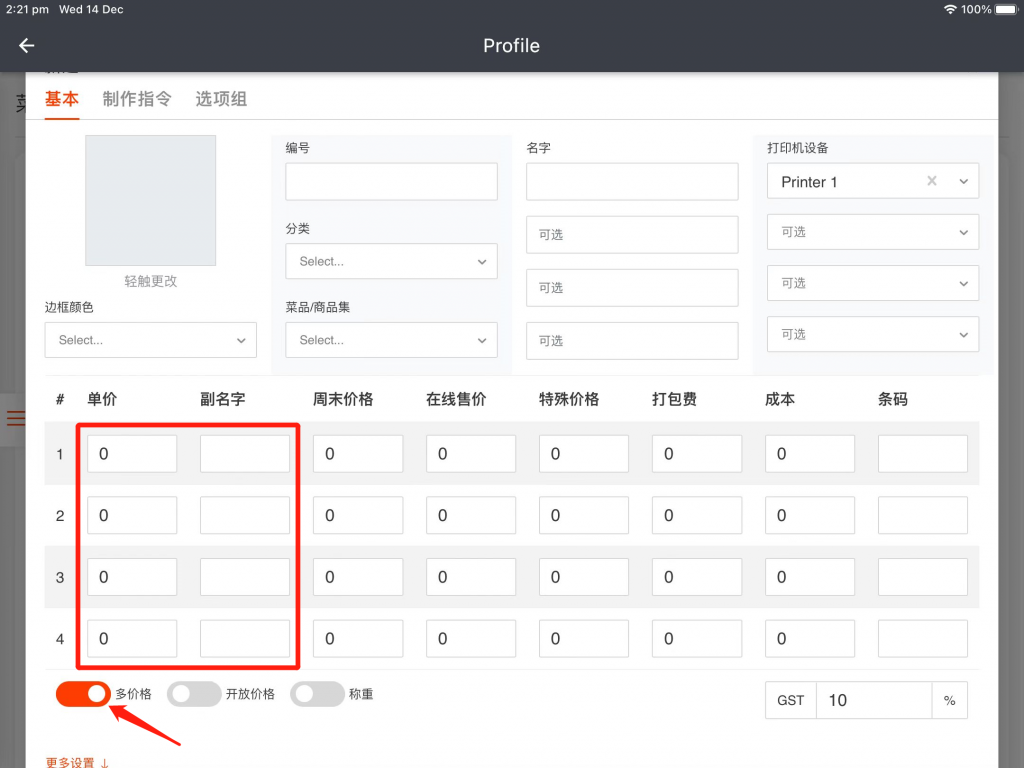Switch to the 基本 tab
1024x768 pixels.
[x=62, y=99]
